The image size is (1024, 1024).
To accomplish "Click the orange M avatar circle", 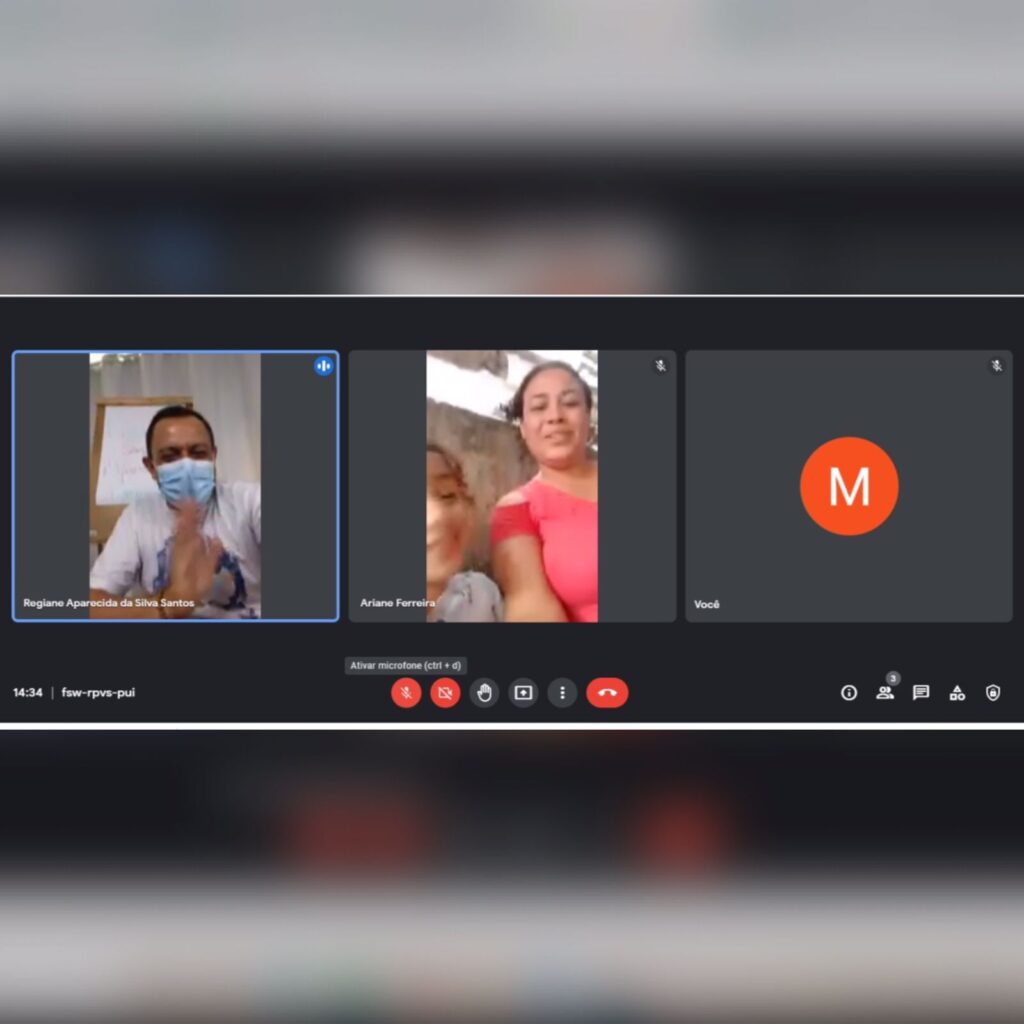I will click(849, 486).
